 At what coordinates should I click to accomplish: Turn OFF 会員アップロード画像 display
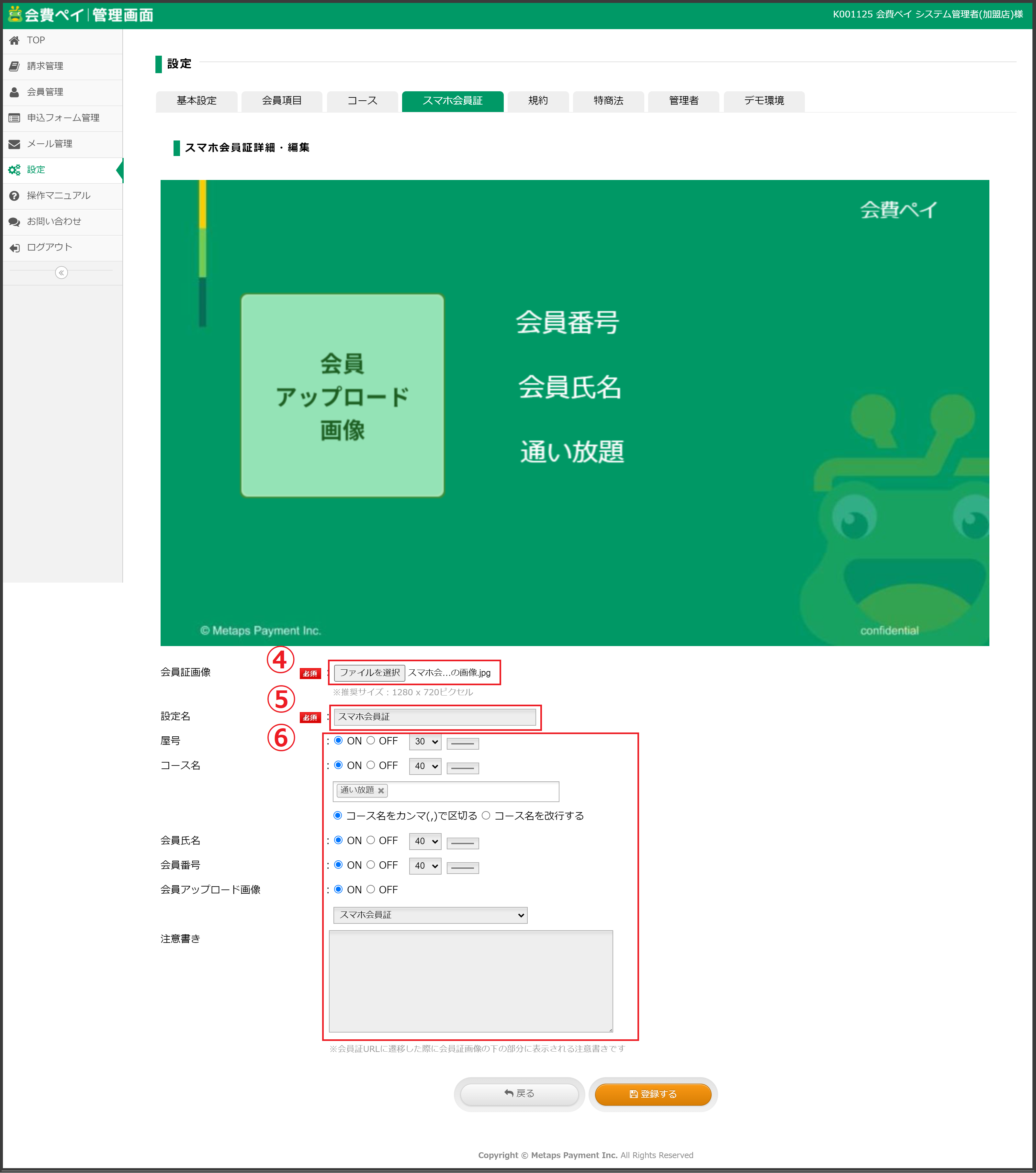[371, 889]
